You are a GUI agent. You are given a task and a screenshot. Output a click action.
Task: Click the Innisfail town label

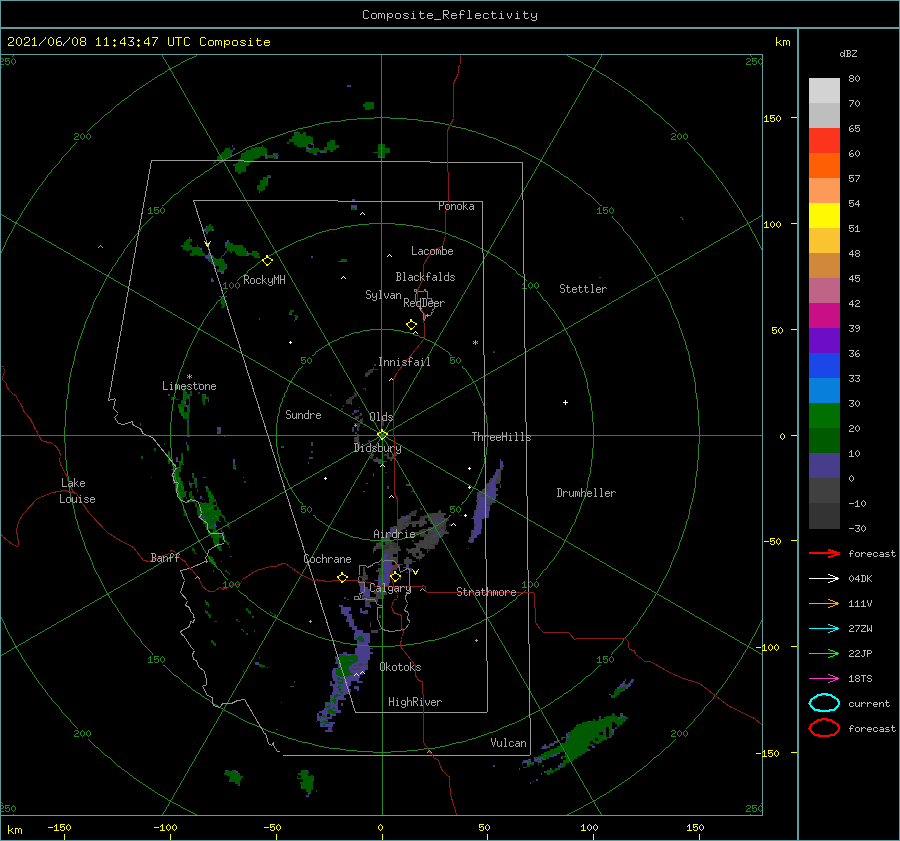click(404, 362)
